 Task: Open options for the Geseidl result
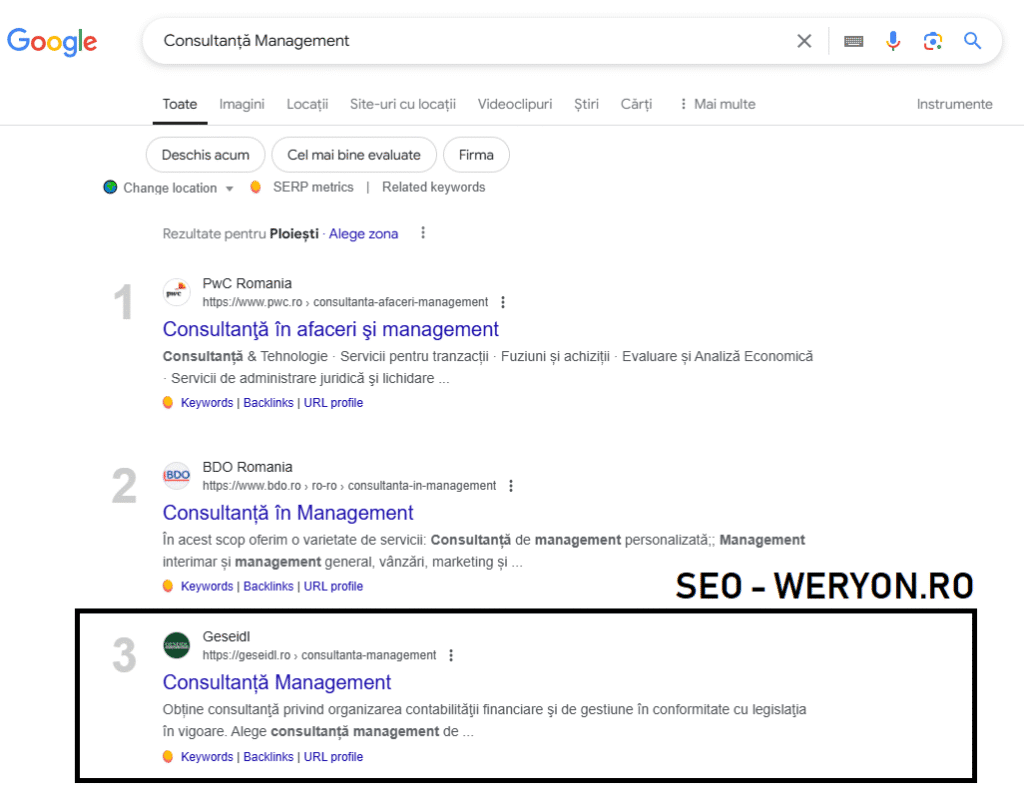point(451,655)
